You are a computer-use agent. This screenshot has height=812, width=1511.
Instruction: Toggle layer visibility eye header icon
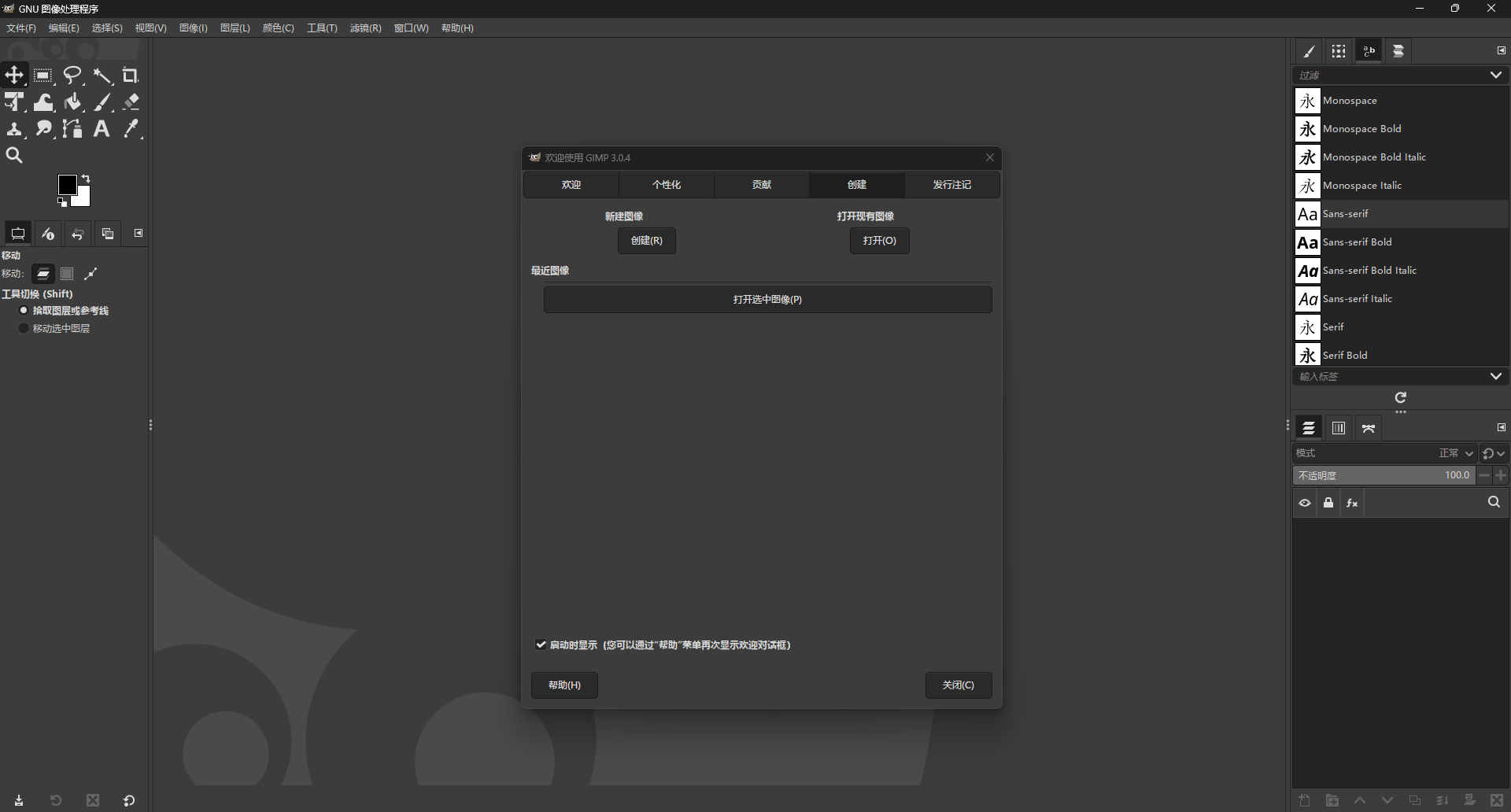1305,504
